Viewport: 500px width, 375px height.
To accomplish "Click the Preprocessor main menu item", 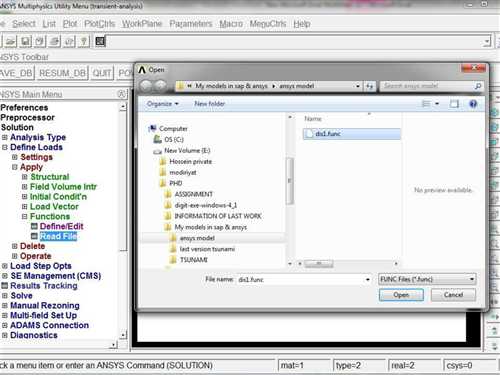I will pyautogui.click(x=27, y=118).
